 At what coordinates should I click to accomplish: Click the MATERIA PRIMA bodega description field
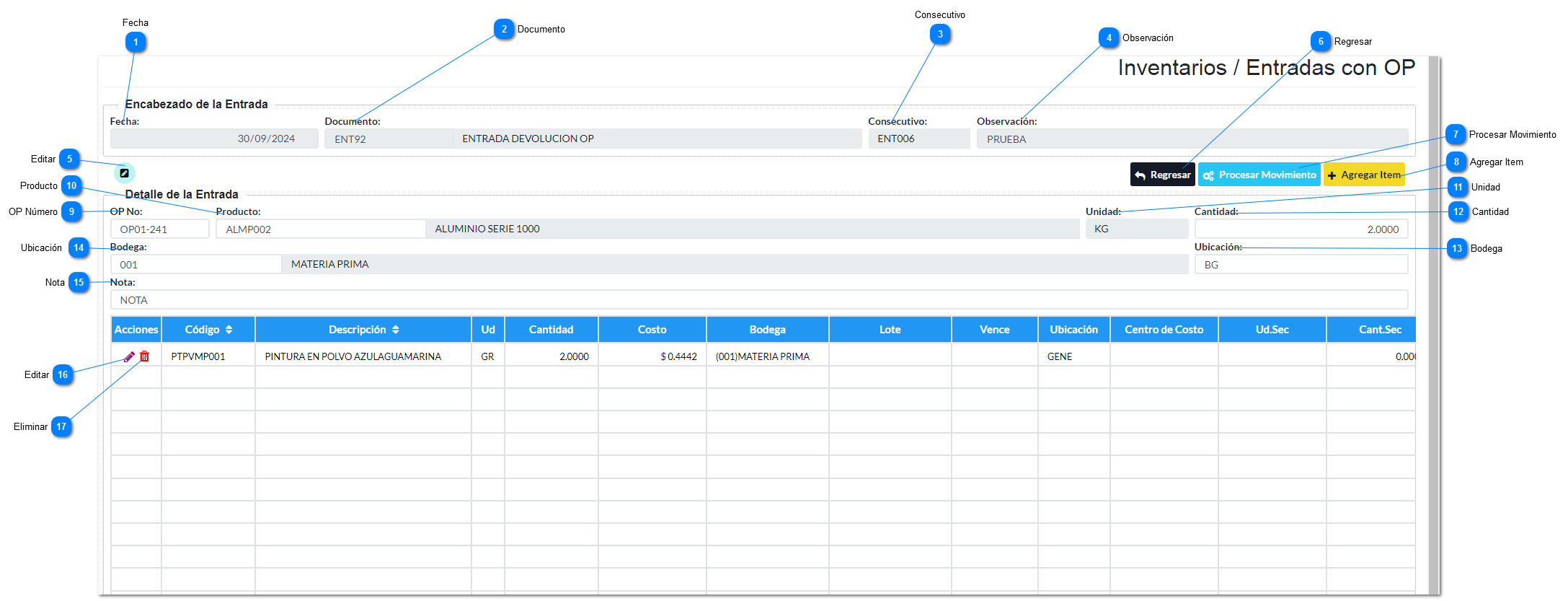click(735, 264)
